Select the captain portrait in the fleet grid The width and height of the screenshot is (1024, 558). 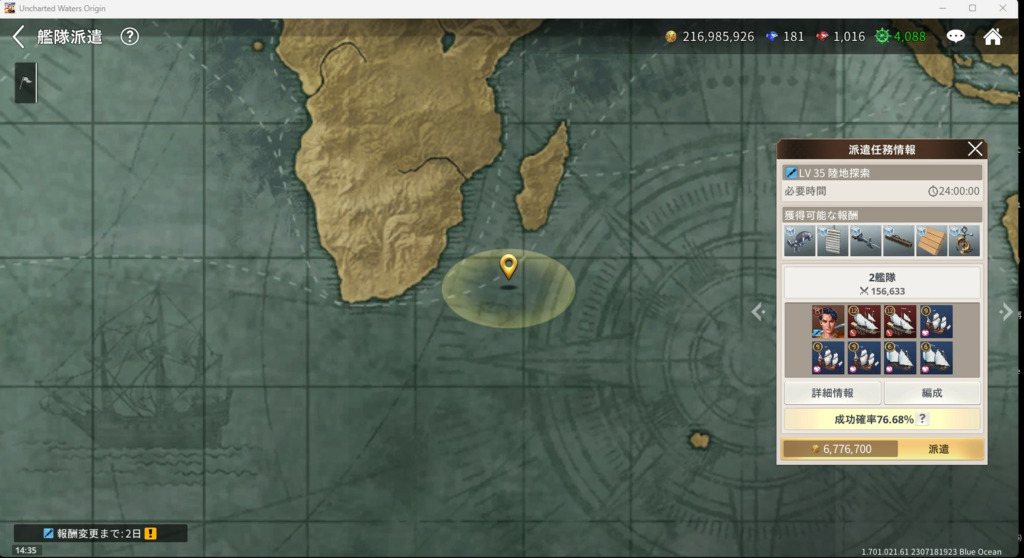click(828, 321)
